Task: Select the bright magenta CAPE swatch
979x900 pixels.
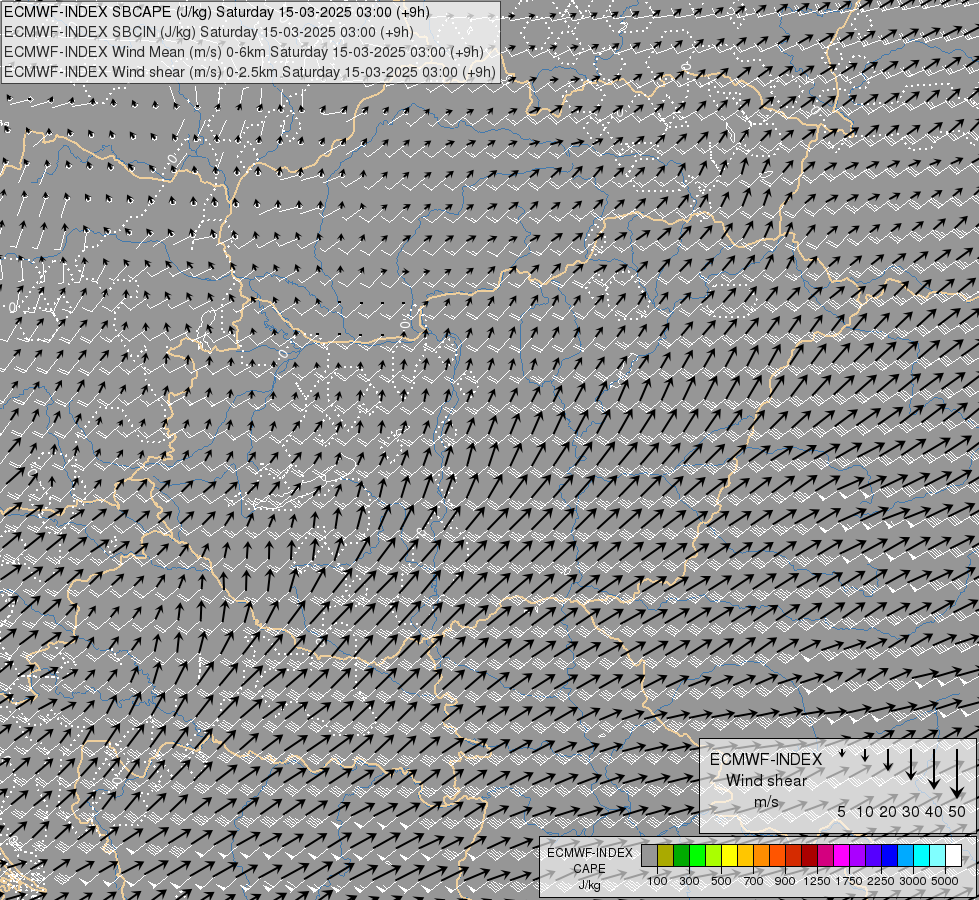Action: (x=842, y=855)
